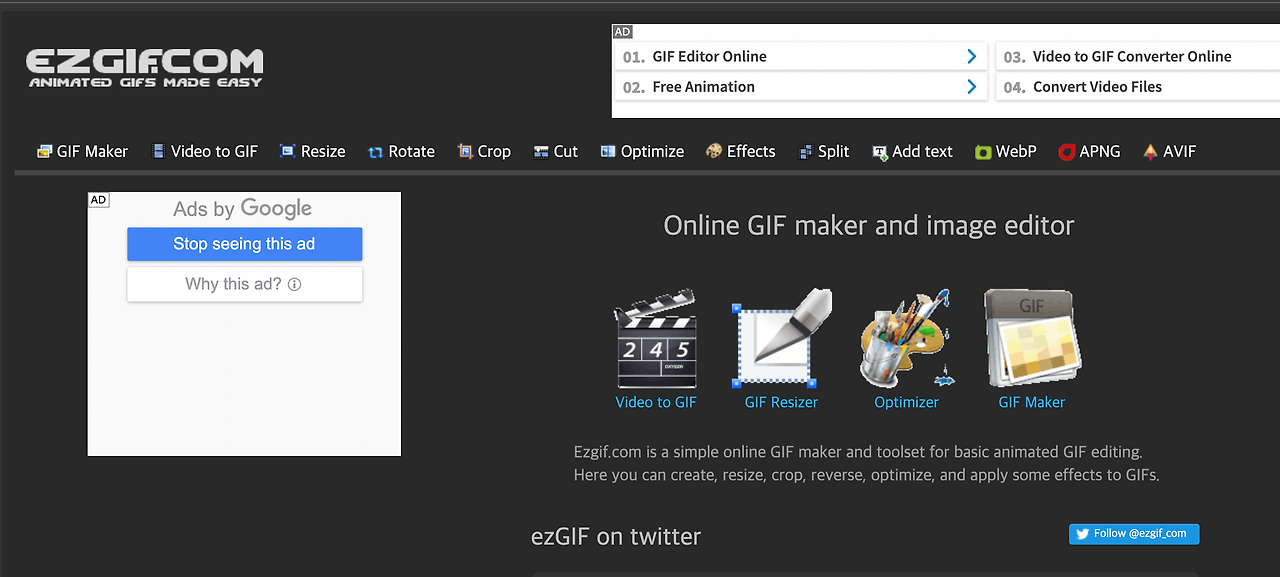Click the Stop seeing this ad button
The height and width of the screenshot is (577, 1280).
[244, 244]
